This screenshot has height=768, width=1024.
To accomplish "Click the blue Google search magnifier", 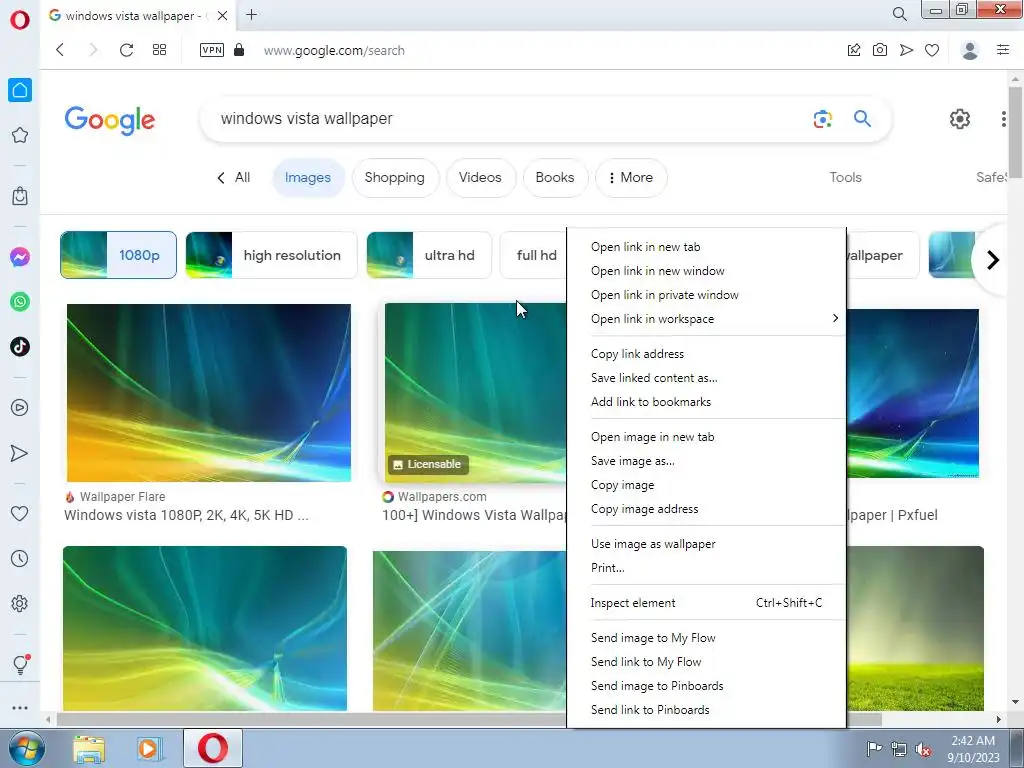I will pos(862,118).
